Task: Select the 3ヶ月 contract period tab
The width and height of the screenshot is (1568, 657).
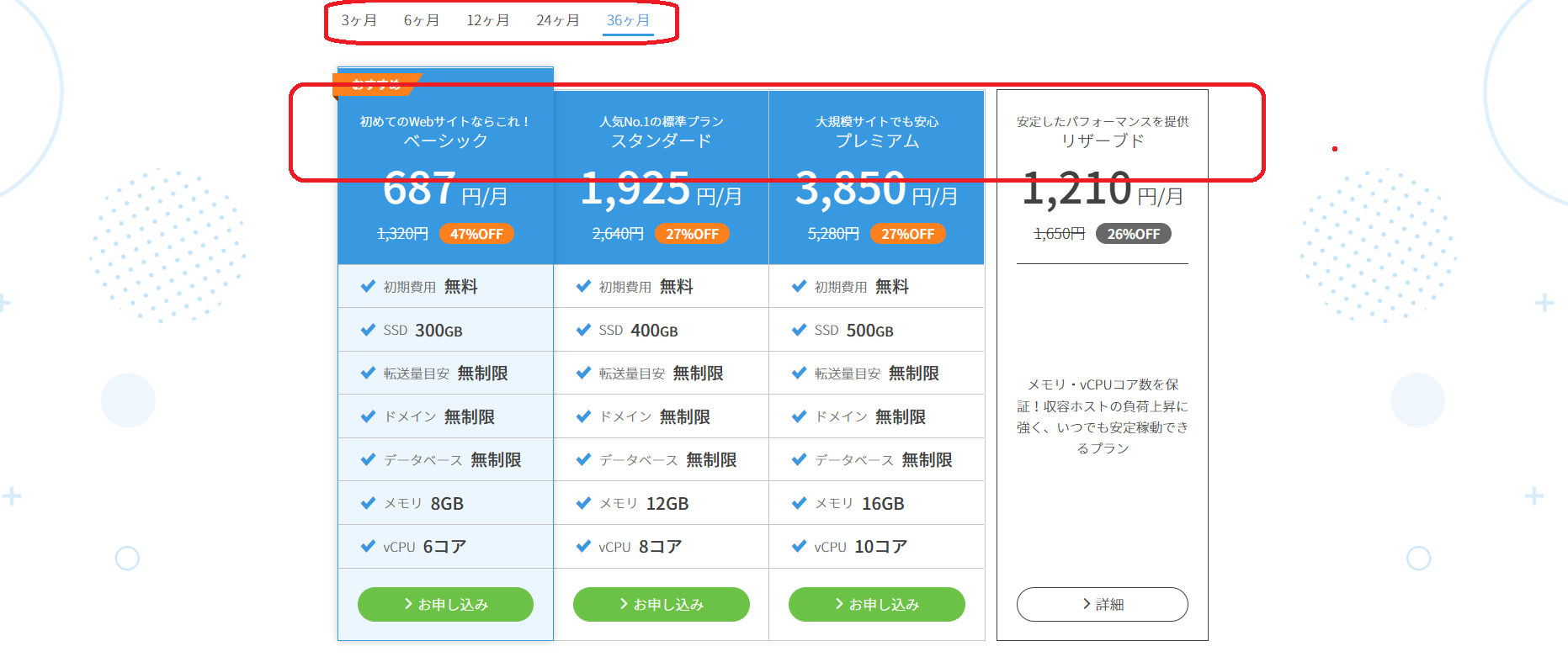Action: (x=359, y=20)
